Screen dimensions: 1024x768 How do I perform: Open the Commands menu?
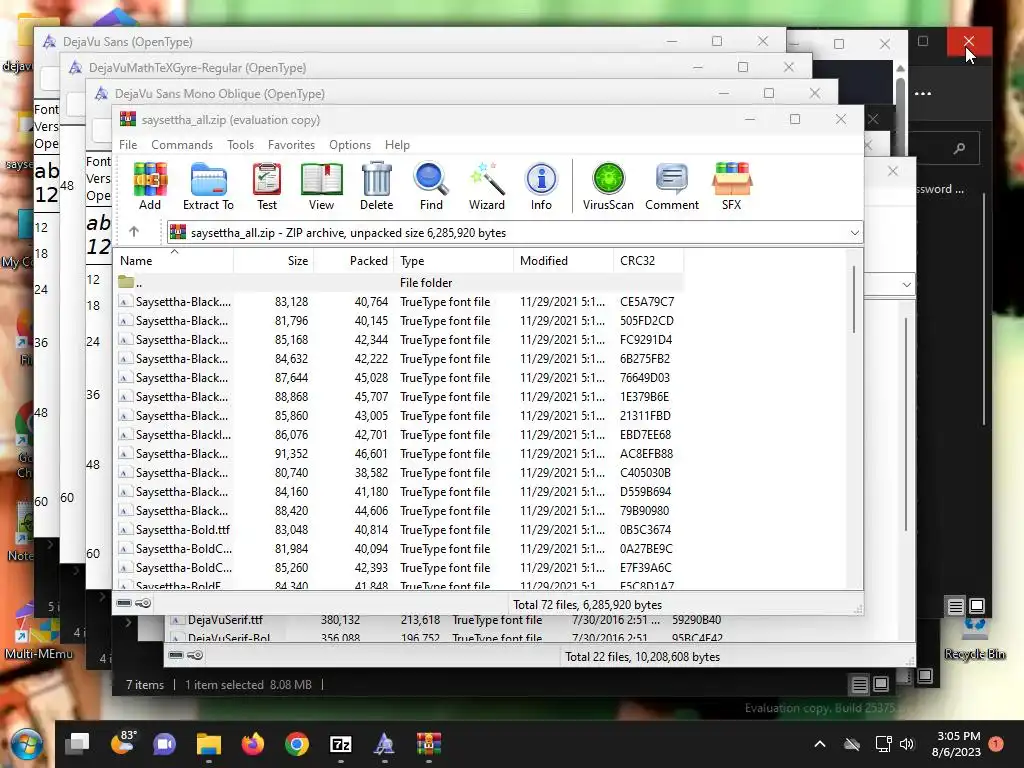click(182, 144)
